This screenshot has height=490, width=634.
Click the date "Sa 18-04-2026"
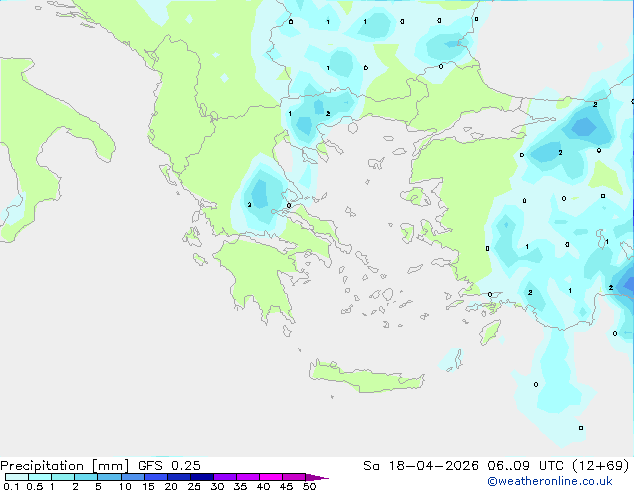[421, 466]
